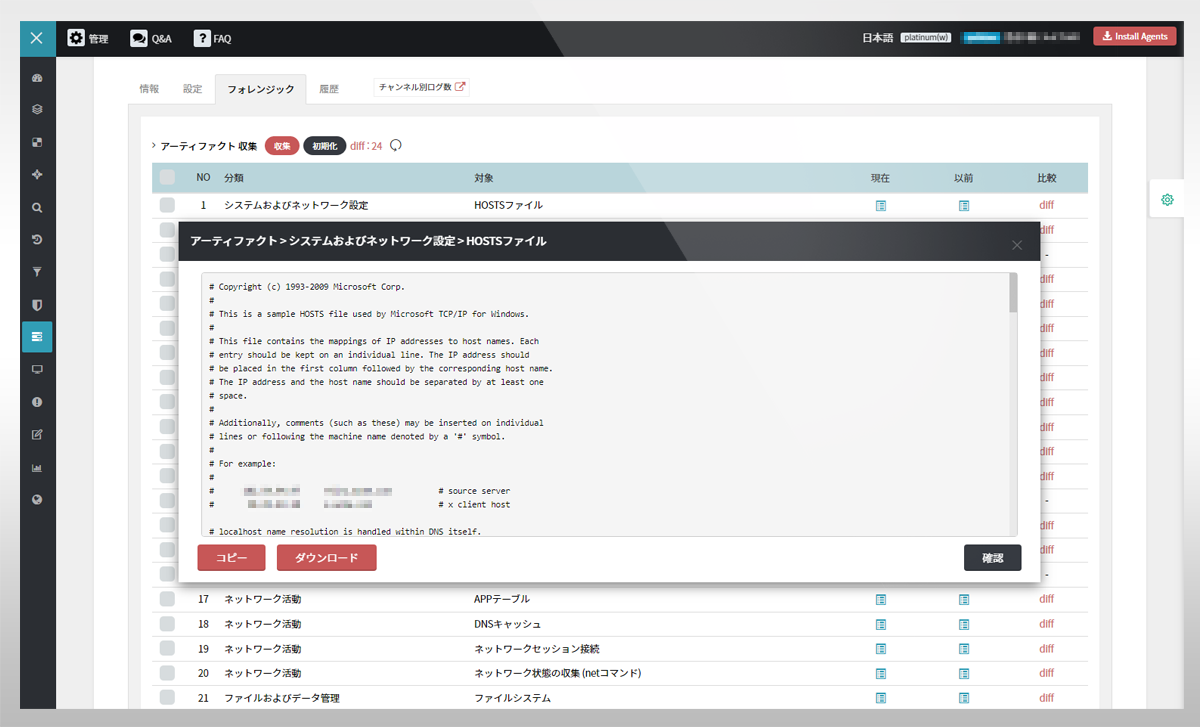Click the filter funnel icon in sidebar
This screenshot has height=727, width=1200.
(x=37, y=272)
